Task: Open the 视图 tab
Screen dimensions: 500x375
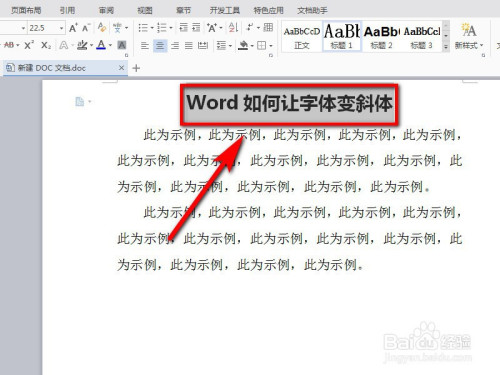Action: [145, 11]
